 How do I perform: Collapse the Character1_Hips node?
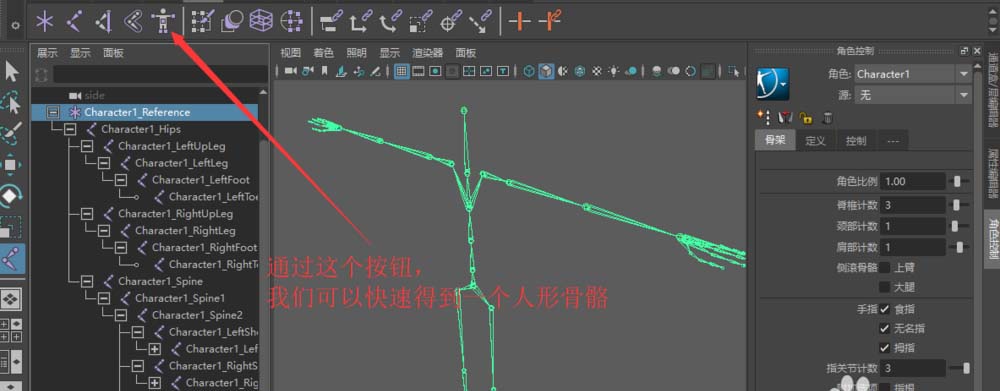[70, 129]
